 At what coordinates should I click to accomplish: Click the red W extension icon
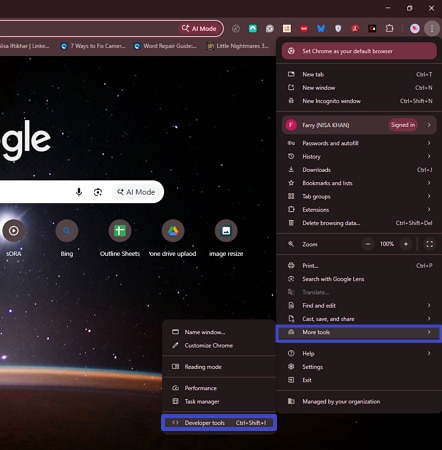(304, 29)
